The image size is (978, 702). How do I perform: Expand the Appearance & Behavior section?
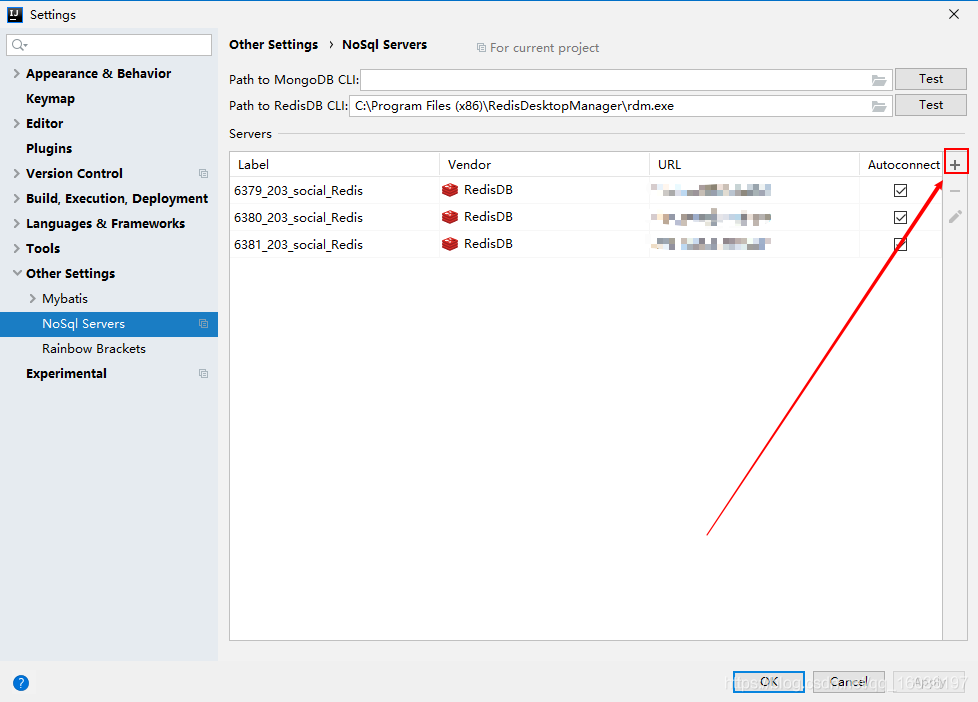17,74
